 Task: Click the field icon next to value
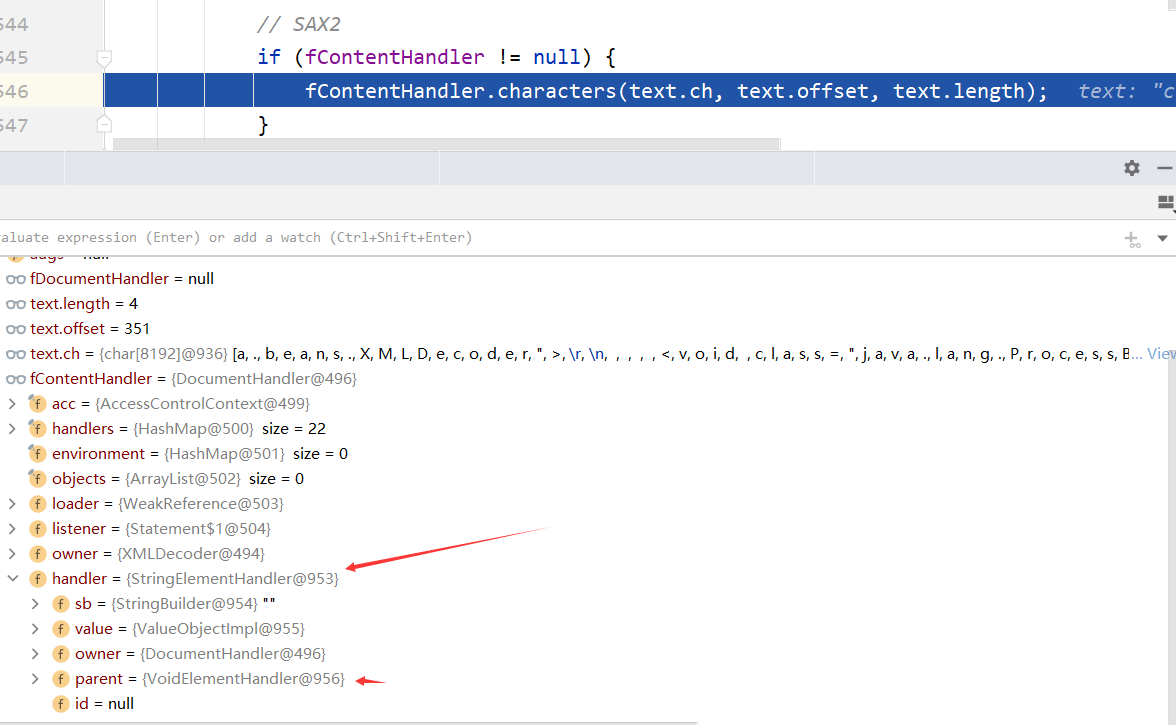point(60,629)
